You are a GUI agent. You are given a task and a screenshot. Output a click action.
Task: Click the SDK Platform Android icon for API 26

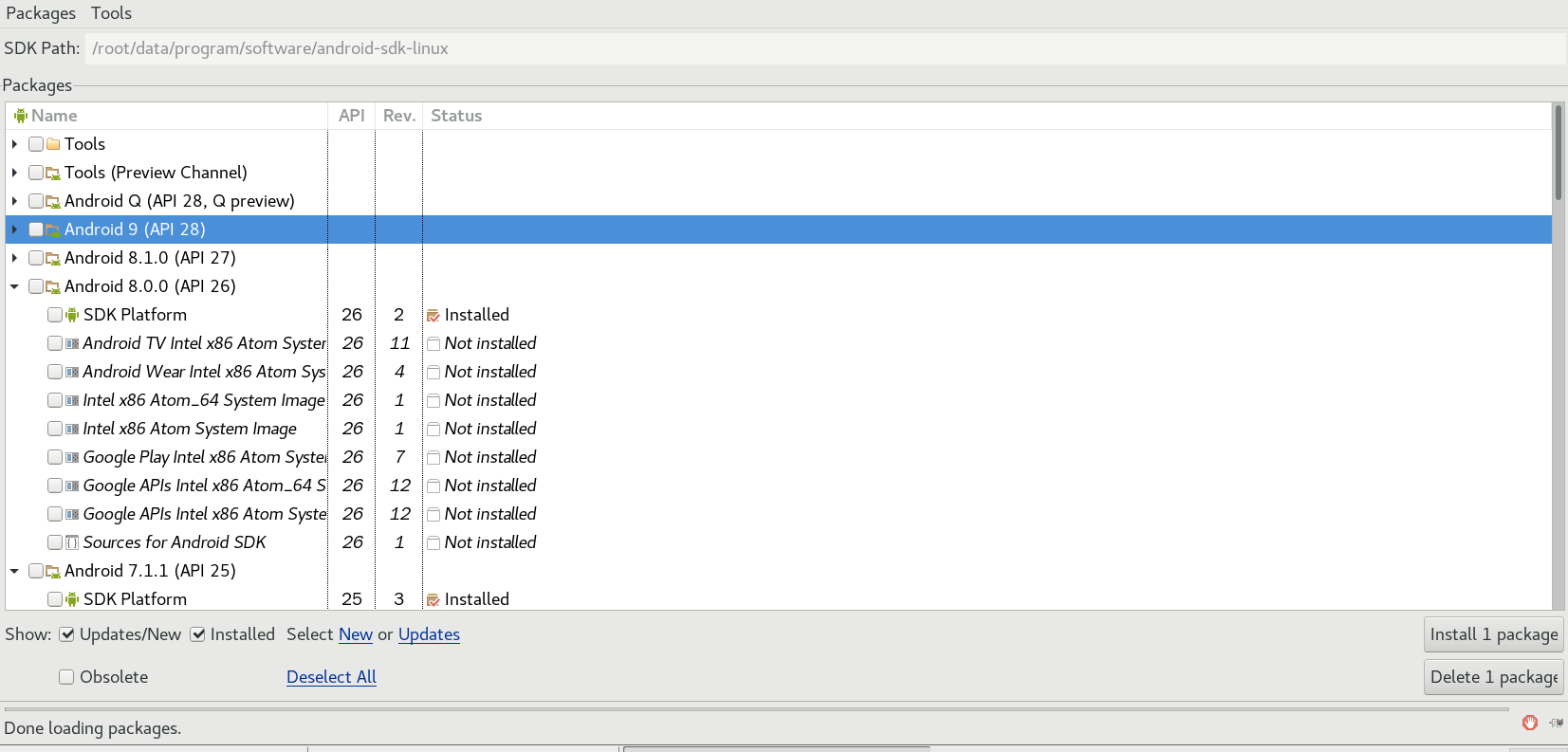(72, 315)
